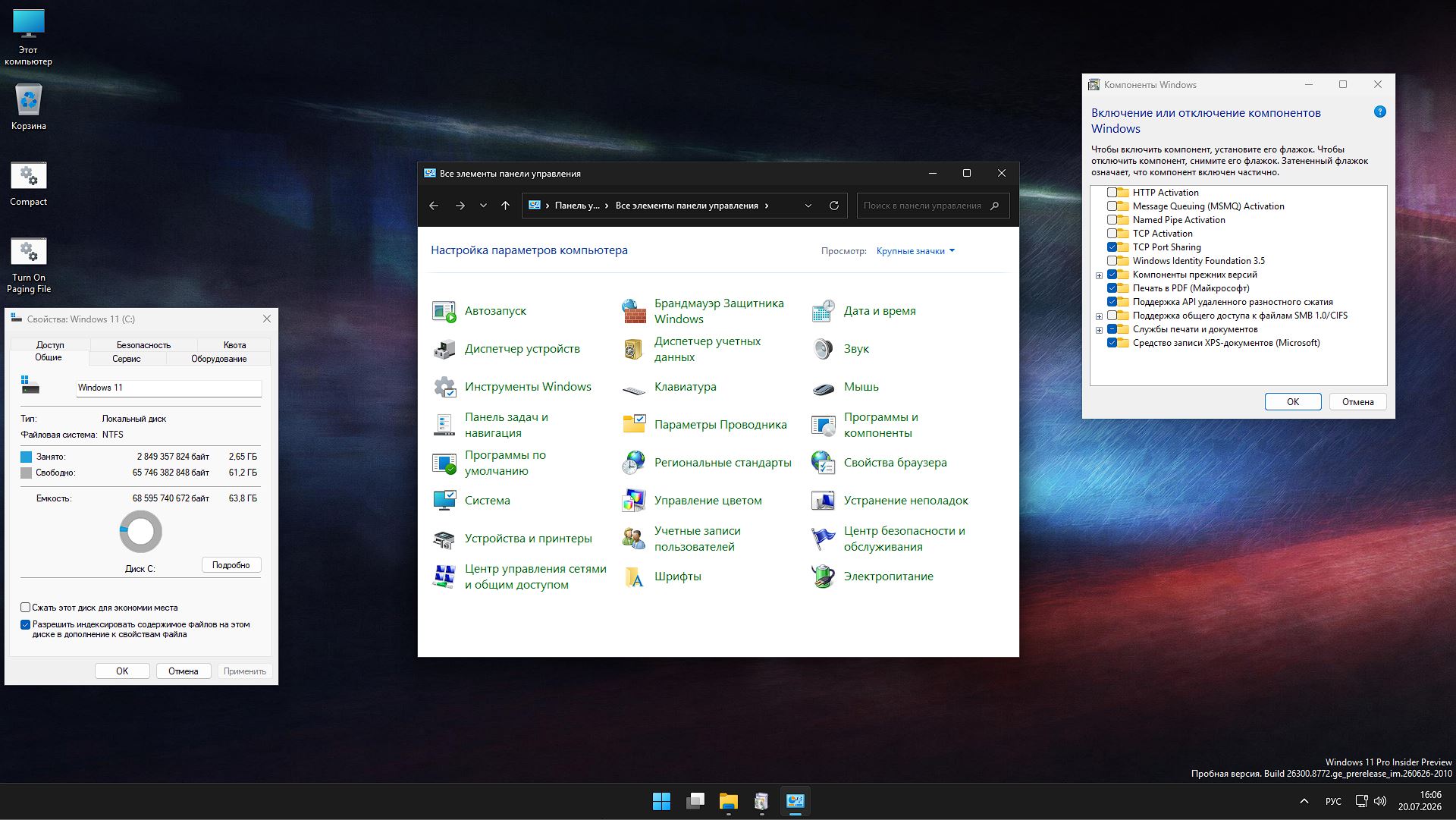Click the Подробно button in disk properties

point(231,565)
